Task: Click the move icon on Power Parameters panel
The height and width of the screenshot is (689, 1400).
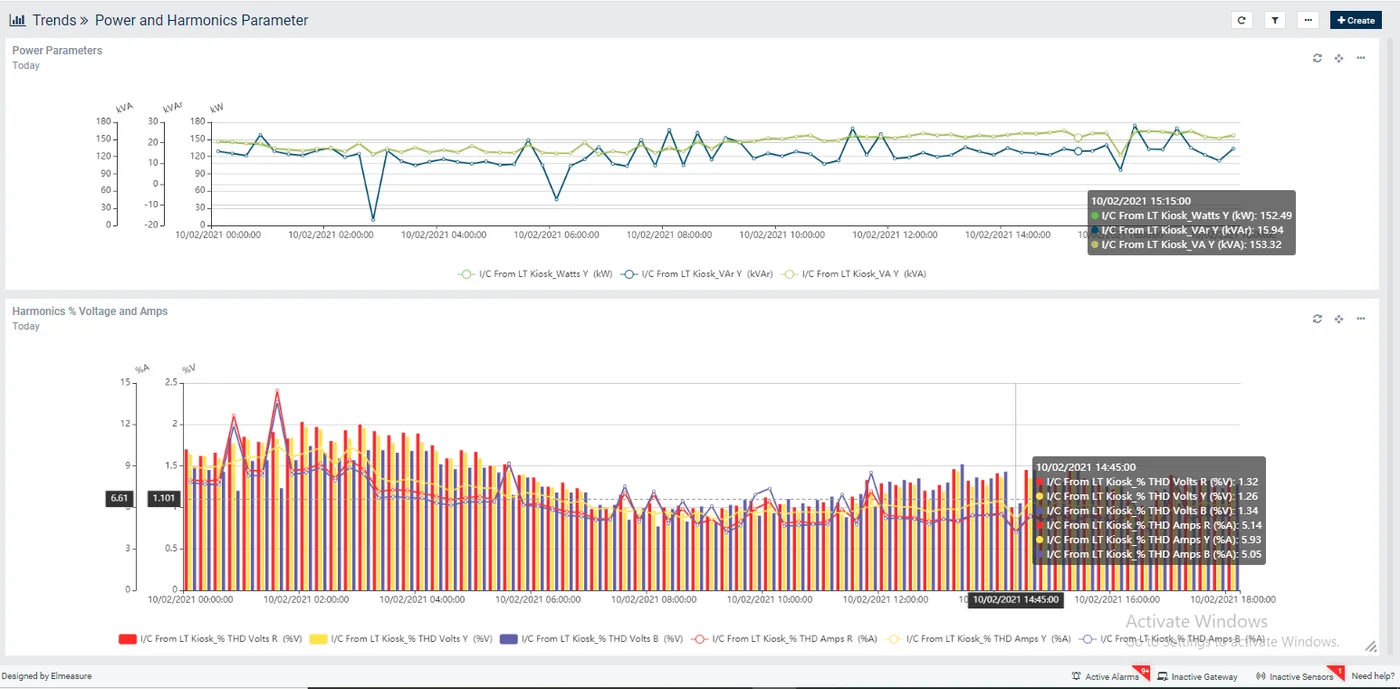Action: coord(1339,58)
